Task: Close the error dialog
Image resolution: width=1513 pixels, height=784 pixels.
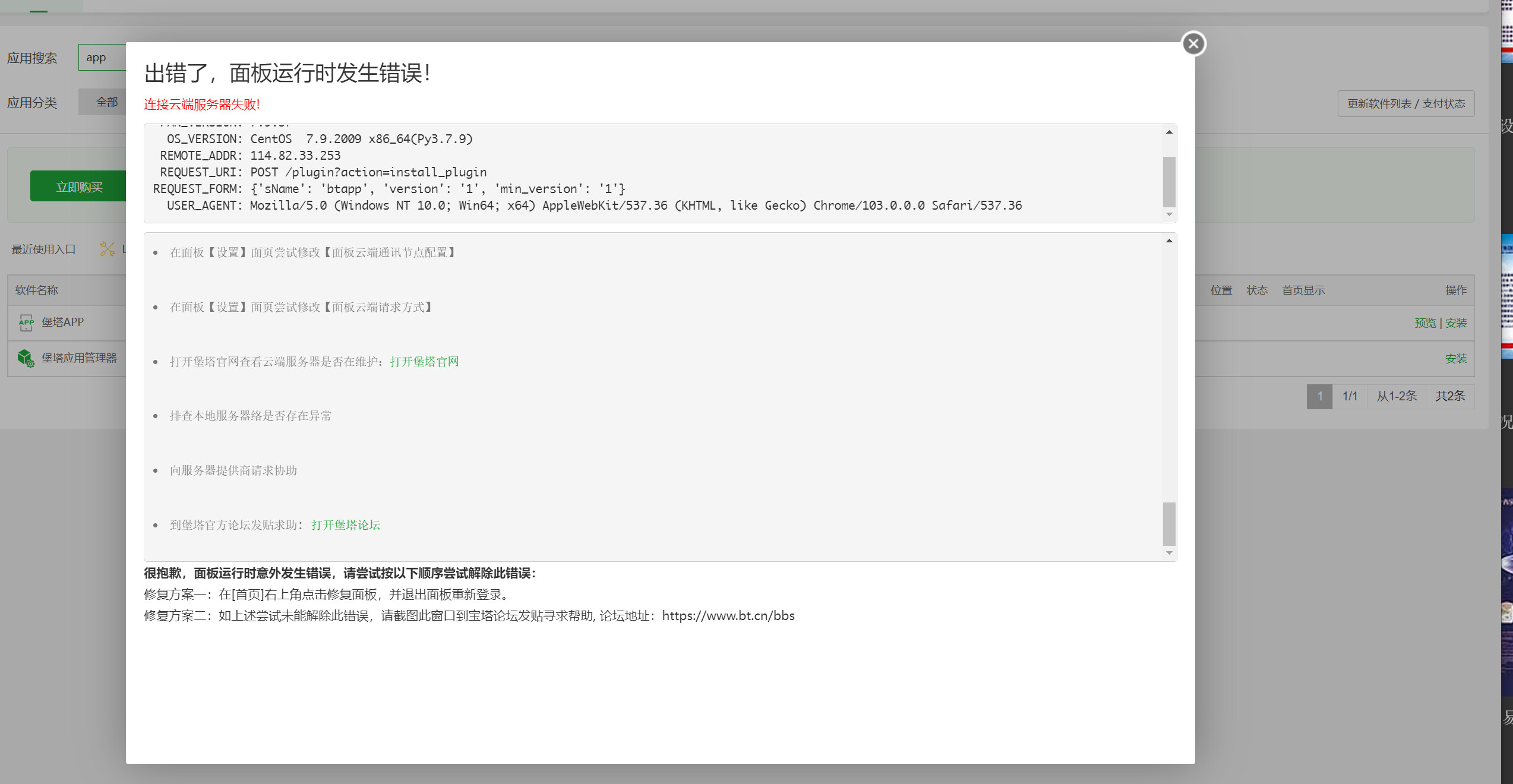Action: pos(1193,43)
